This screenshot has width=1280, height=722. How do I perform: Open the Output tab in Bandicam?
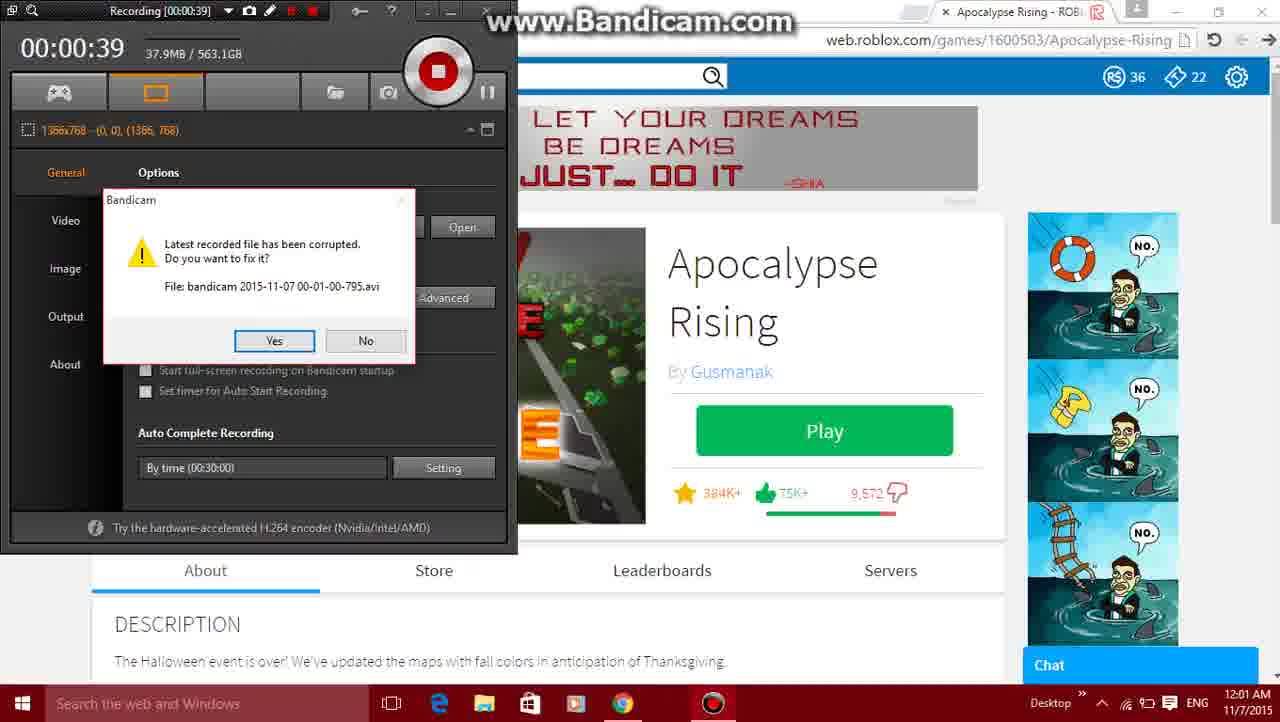(x=66, y=316)
